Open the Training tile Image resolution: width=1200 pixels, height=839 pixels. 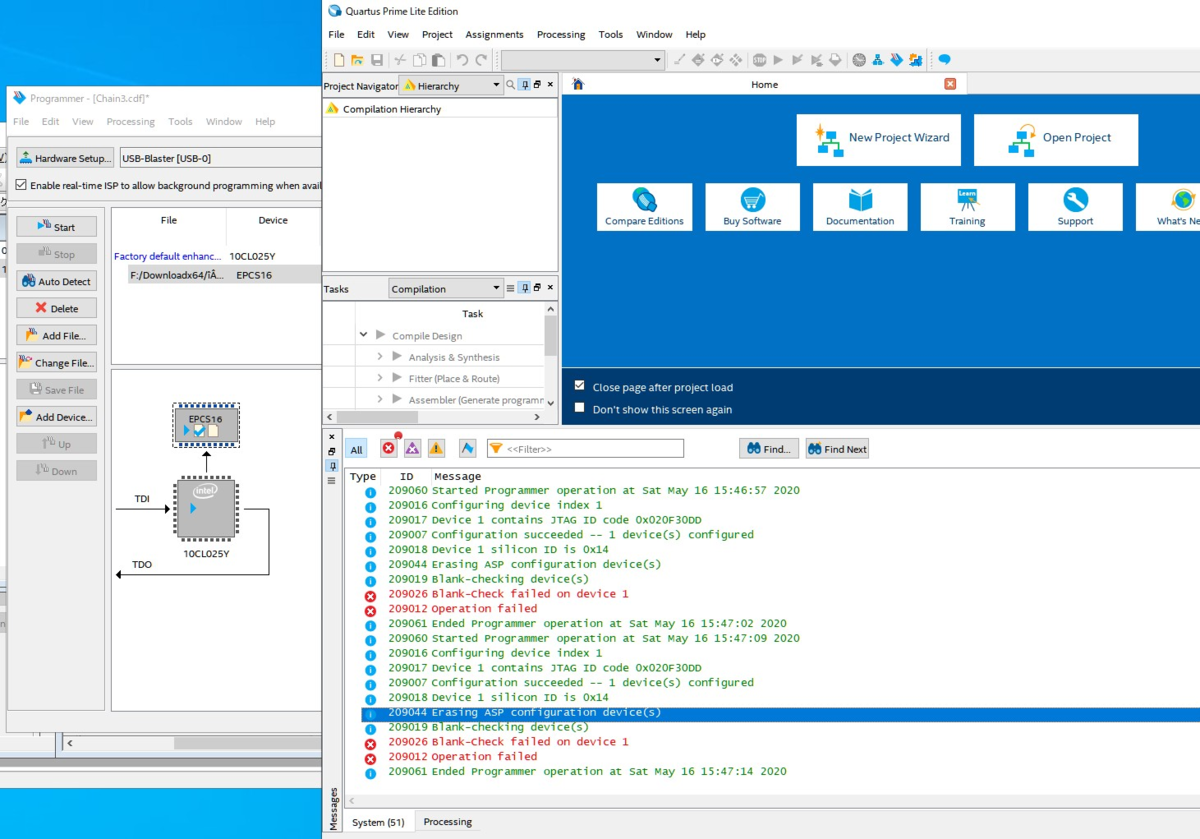pyautogui.click(x=967, y=207)
